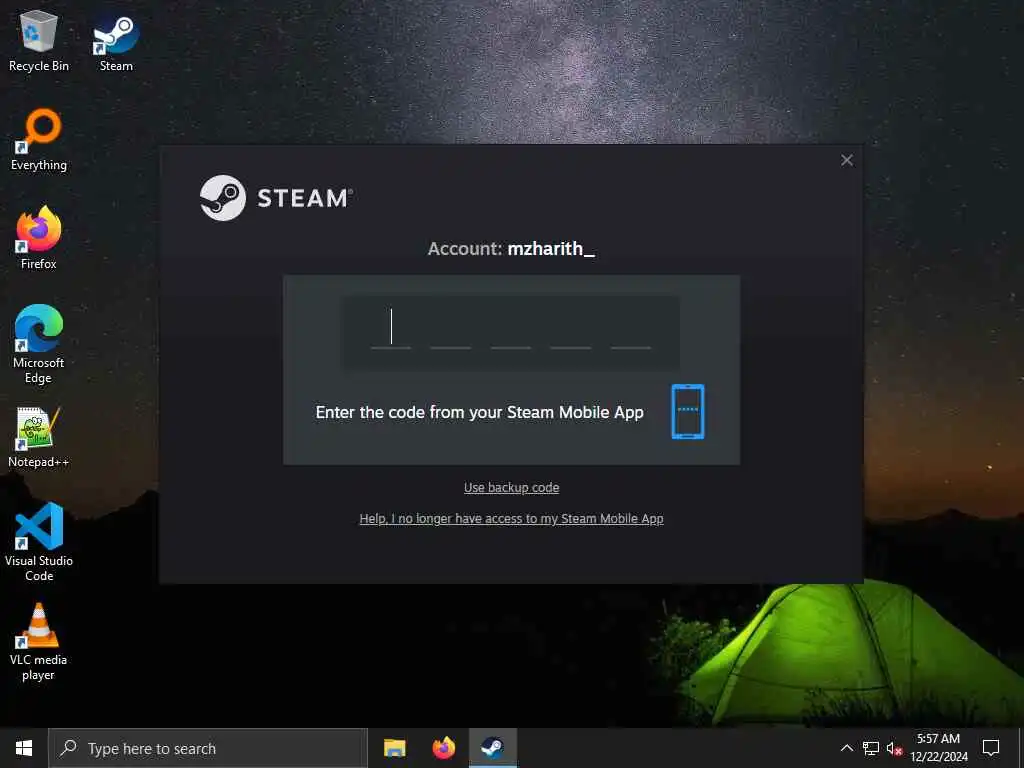Open the clock showing 5:57 AM
The width and height of the screenshot is (1024, 768).
[938, 748]
